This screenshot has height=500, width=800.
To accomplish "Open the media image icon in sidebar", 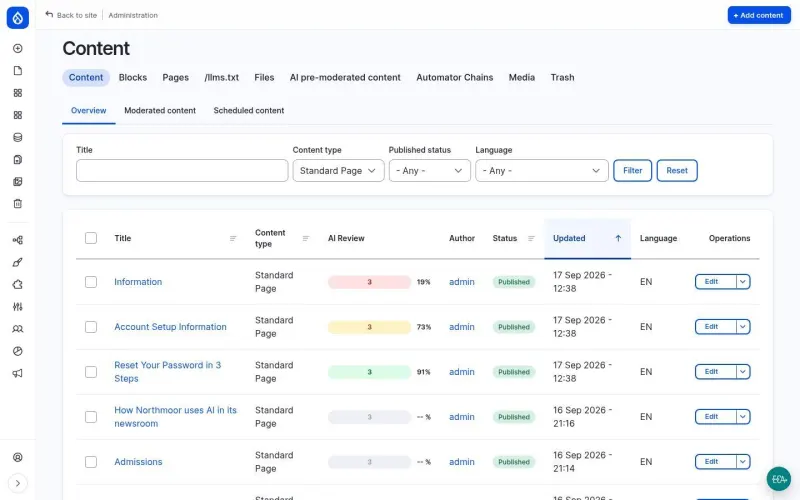I will coord(18,182).
